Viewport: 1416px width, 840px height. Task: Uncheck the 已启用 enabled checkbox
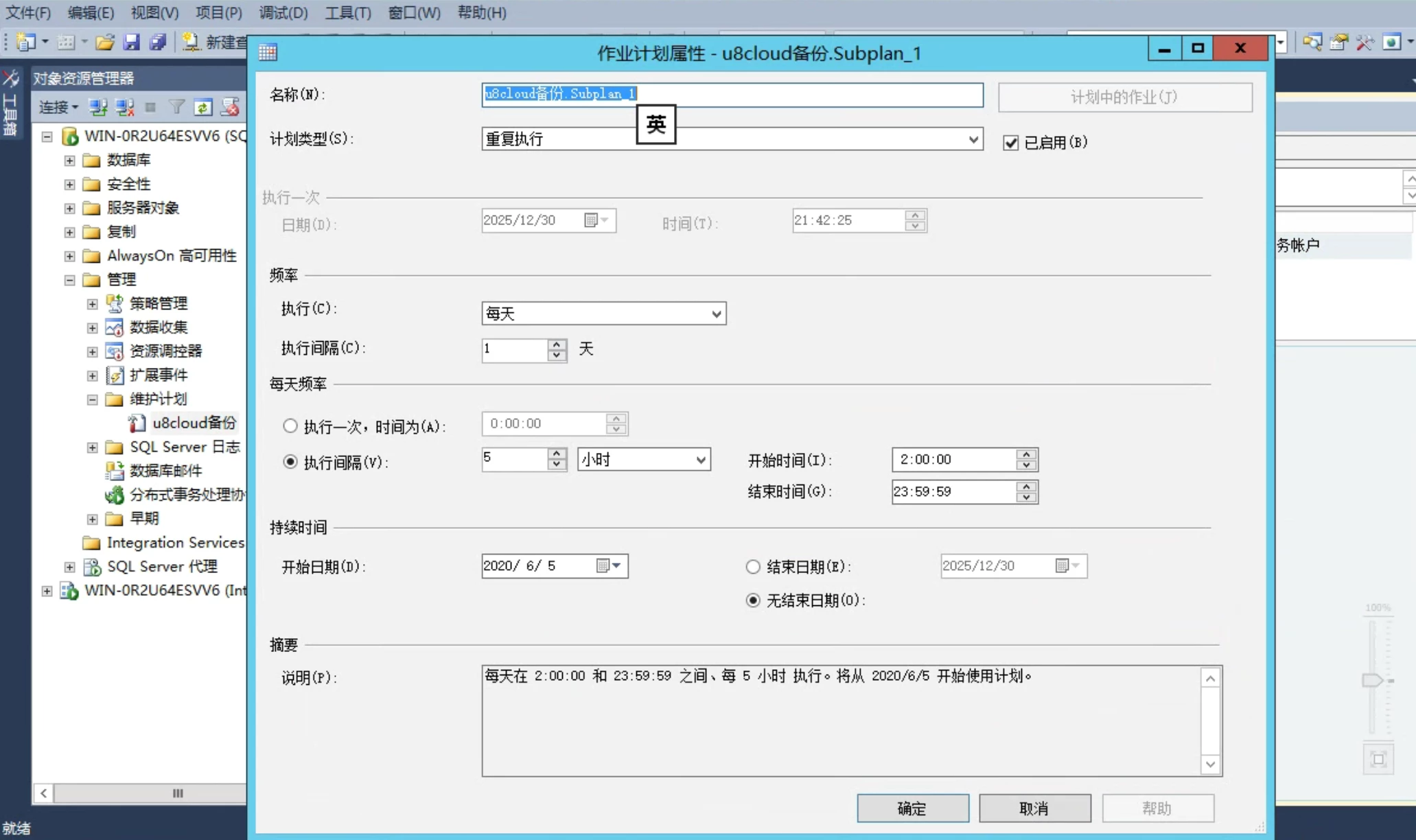pos(1010,143)
